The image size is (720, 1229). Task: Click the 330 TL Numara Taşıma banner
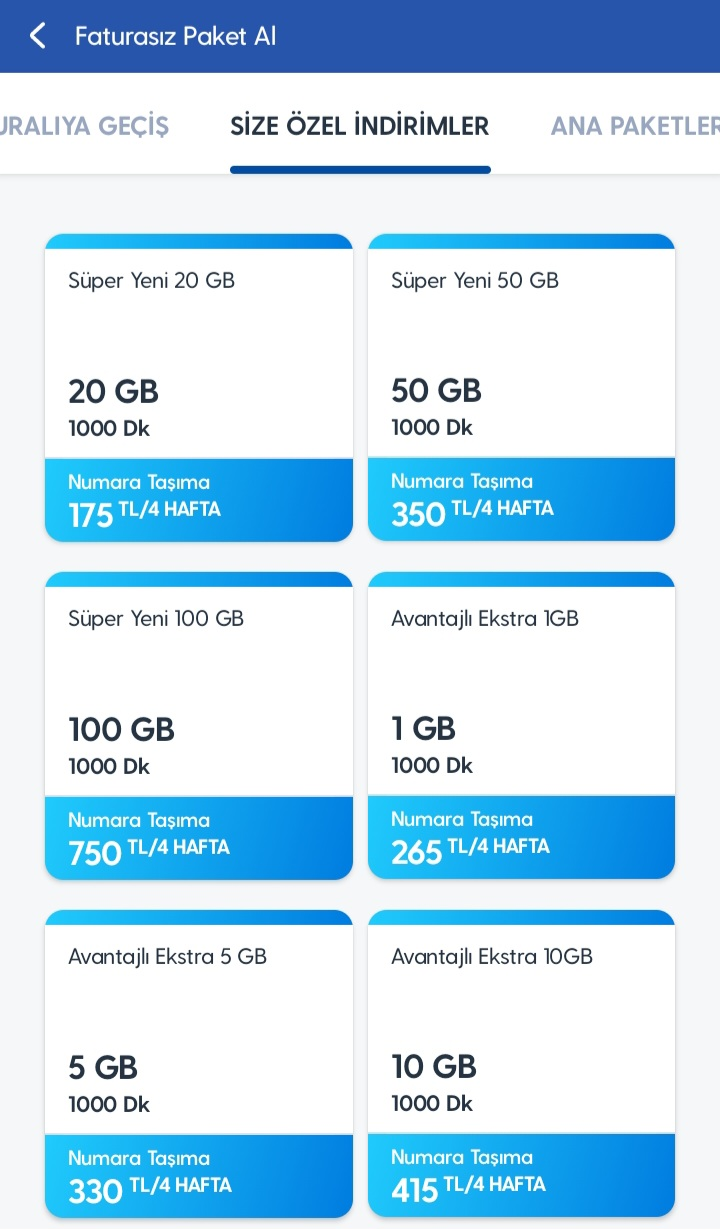198,1173
